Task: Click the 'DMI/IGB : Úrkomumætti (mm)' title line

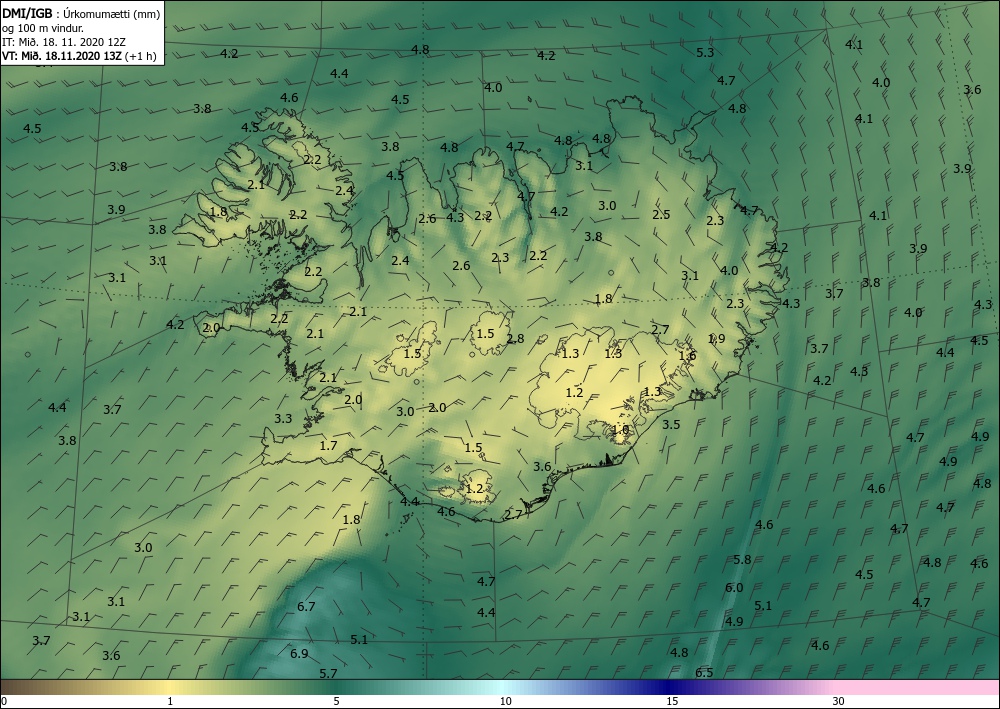Action: (x=81, y=13)
